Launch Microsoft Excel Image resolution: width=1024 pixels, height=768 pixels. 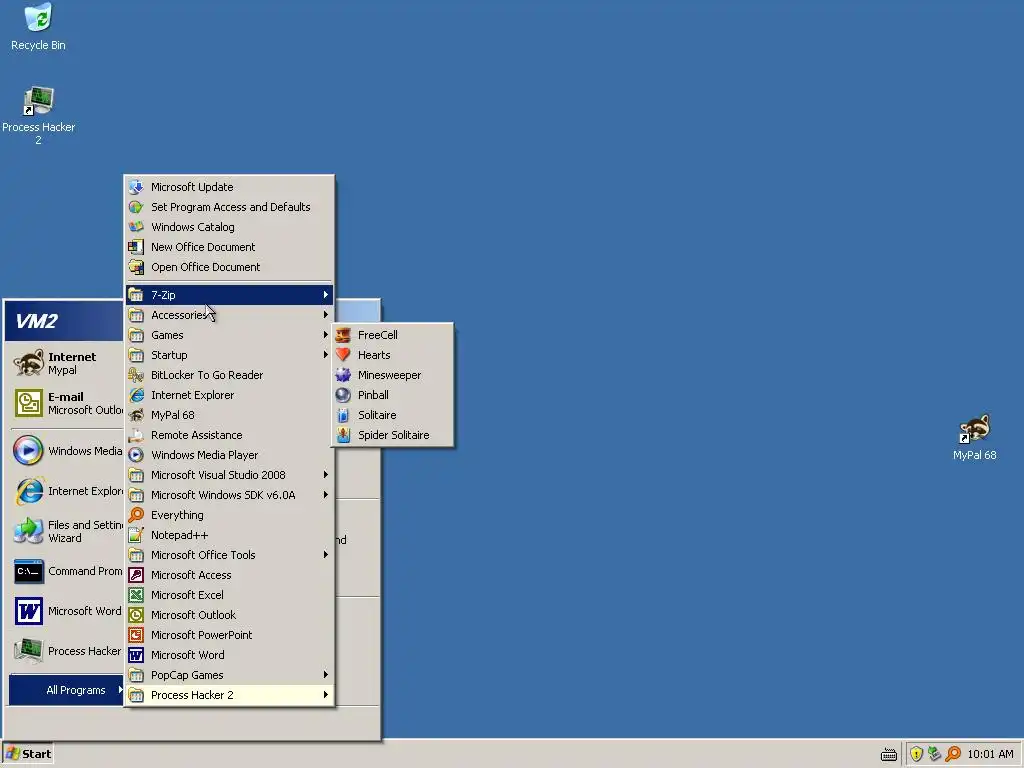click(229, 595)
